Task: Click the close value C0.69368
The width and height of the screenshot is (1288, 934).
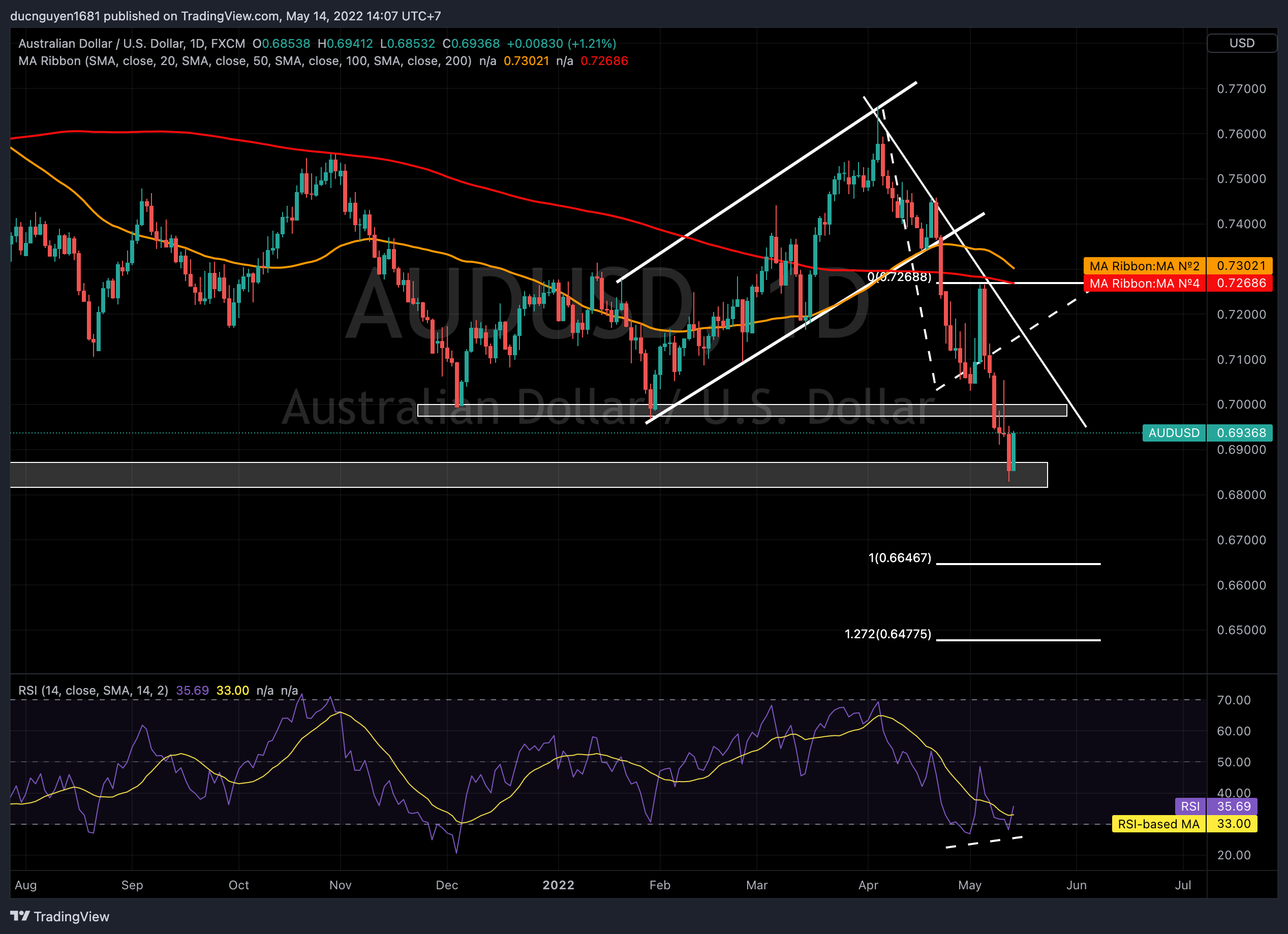Action: tap(471, 44)
